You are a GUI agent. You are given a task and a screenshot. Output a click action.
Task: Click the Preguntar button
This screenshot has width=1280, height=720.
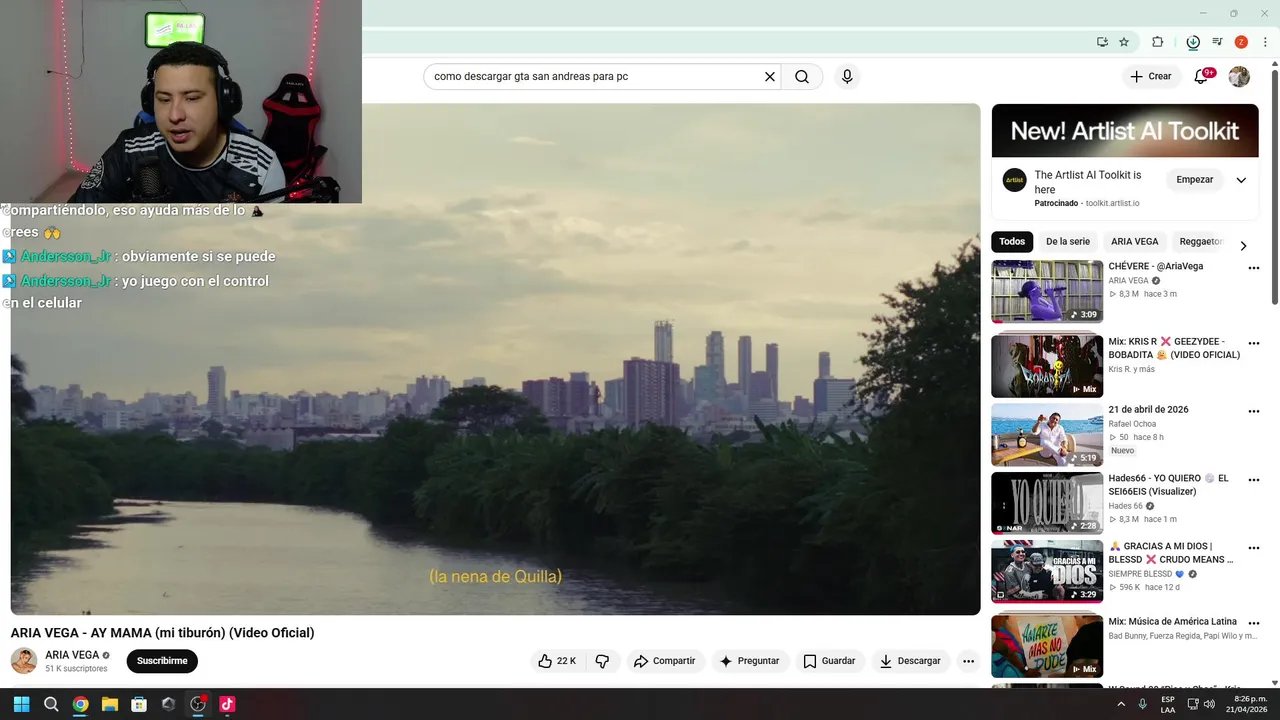click(x=749, y=661)
